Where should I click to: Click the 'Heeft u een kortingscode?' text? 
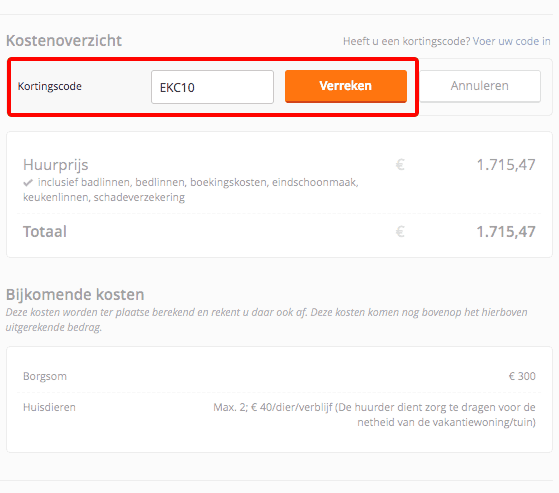407,41
